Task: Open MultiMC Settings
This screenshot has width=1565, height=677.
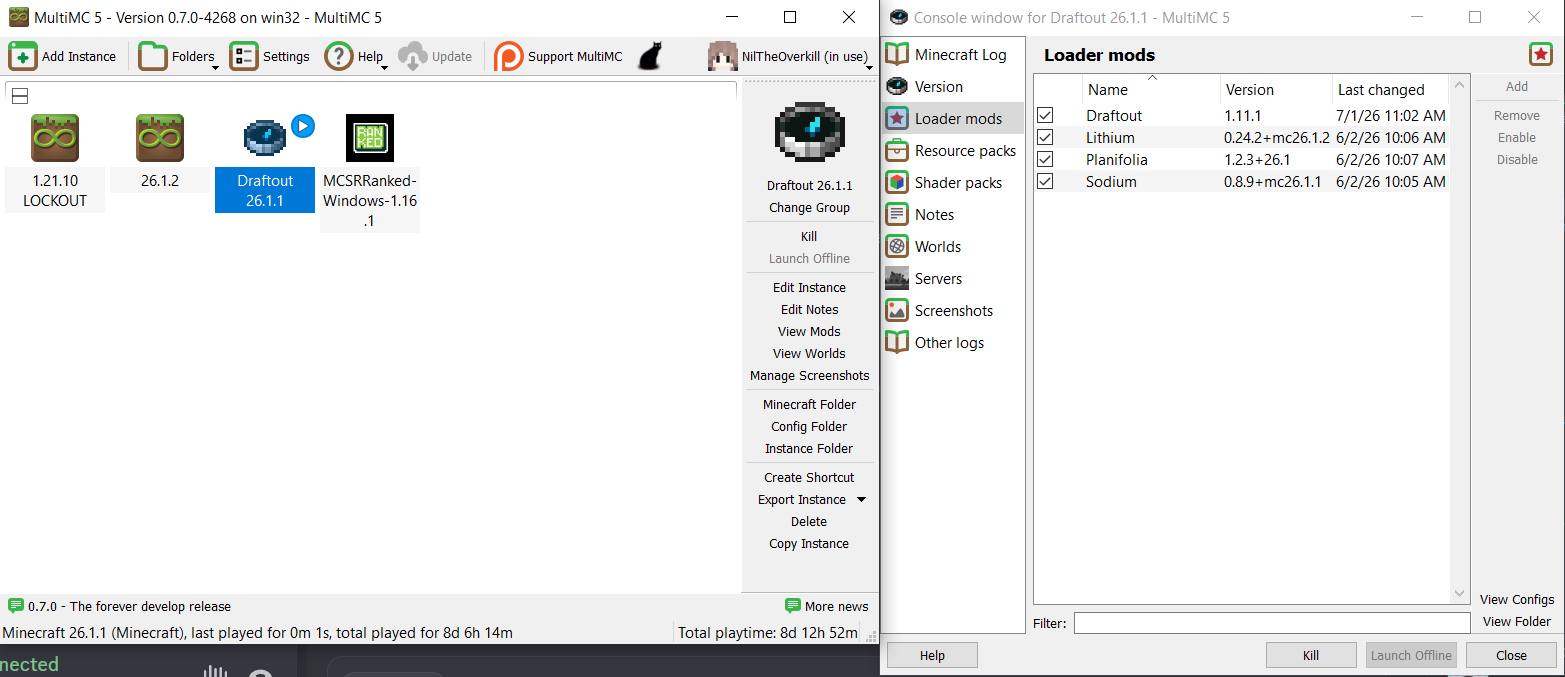Action: pos(269,57)
